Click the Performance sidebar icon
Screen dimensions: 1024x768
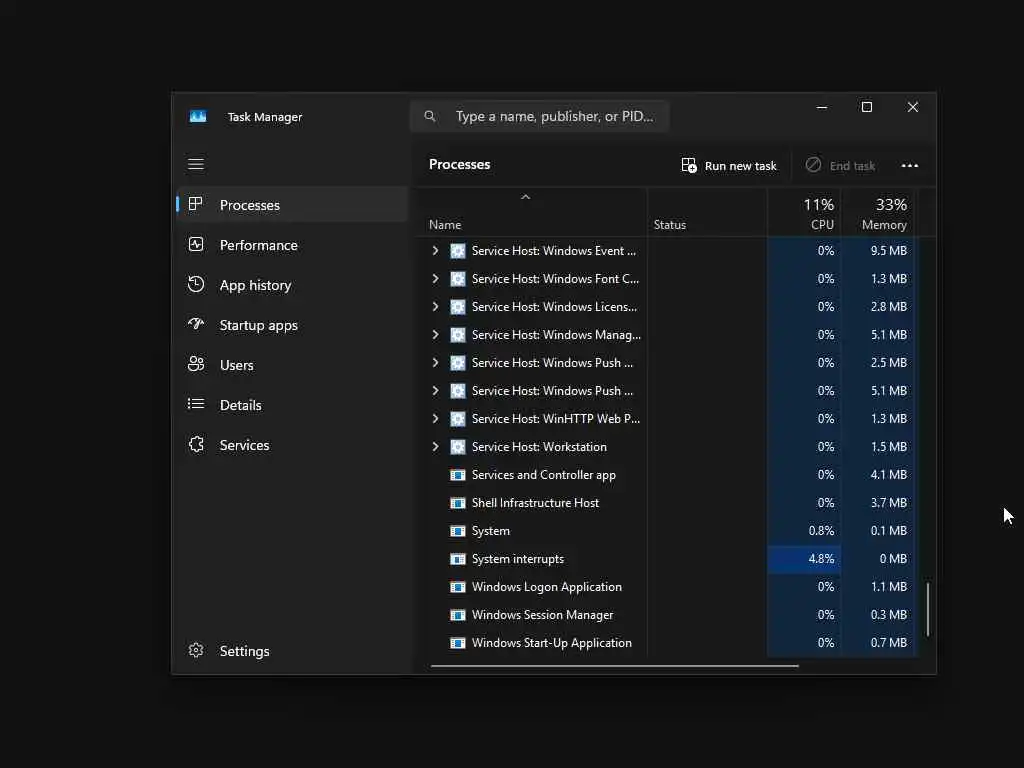(x=196, y=244)
